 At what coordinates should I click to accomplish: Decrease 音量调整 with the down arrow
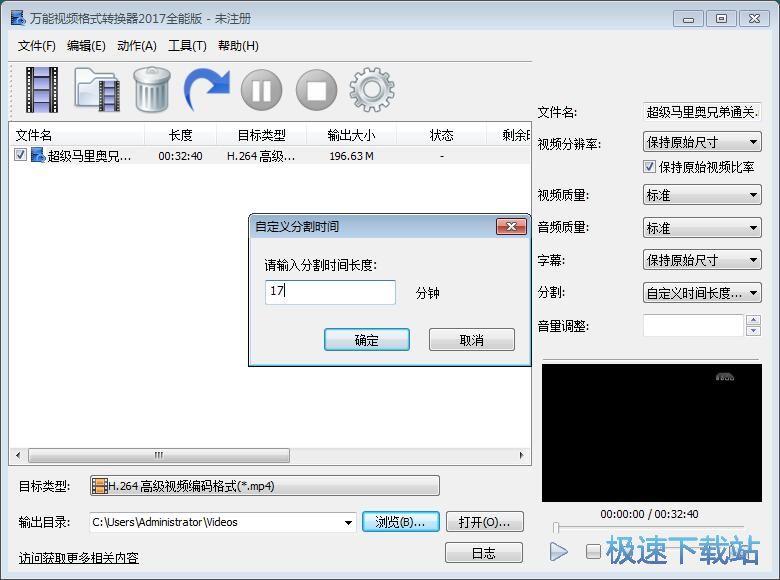point(754,331)
